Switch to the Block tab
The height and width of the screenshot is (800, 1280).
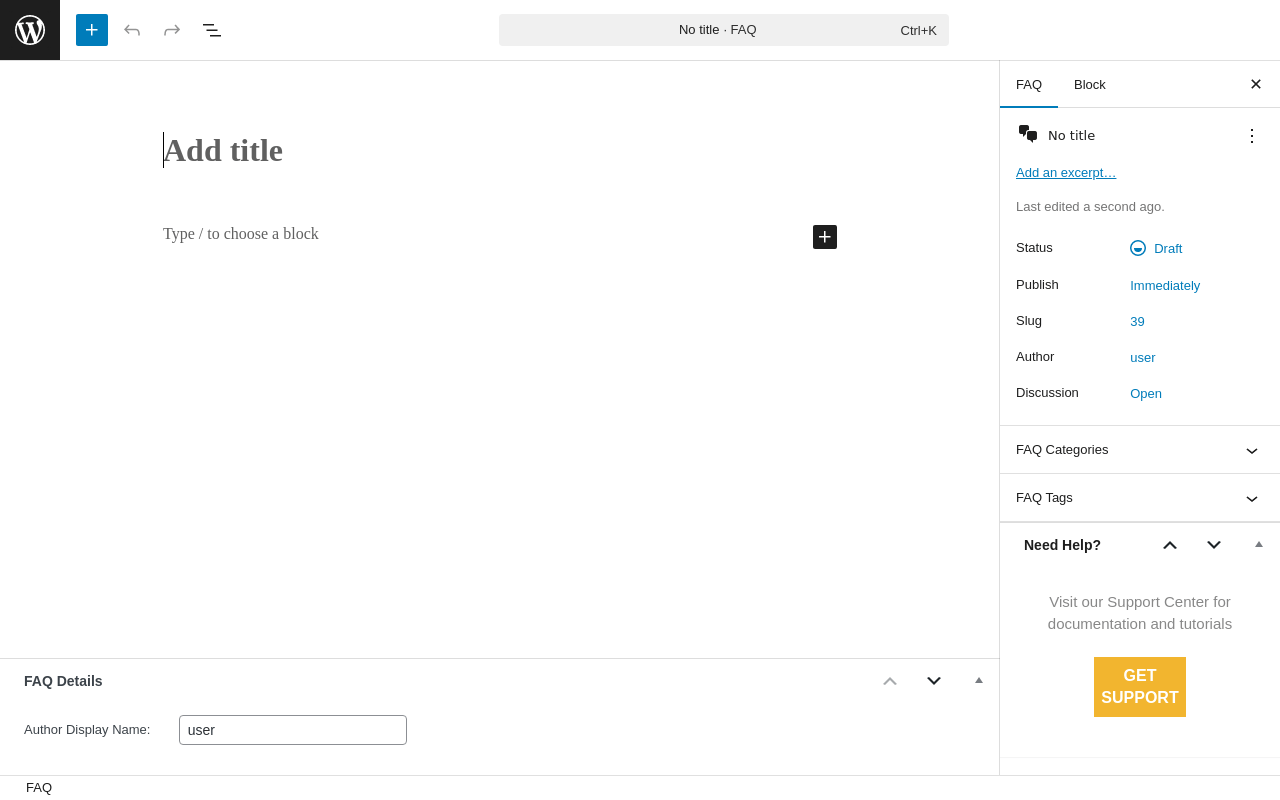[1090, 85]
